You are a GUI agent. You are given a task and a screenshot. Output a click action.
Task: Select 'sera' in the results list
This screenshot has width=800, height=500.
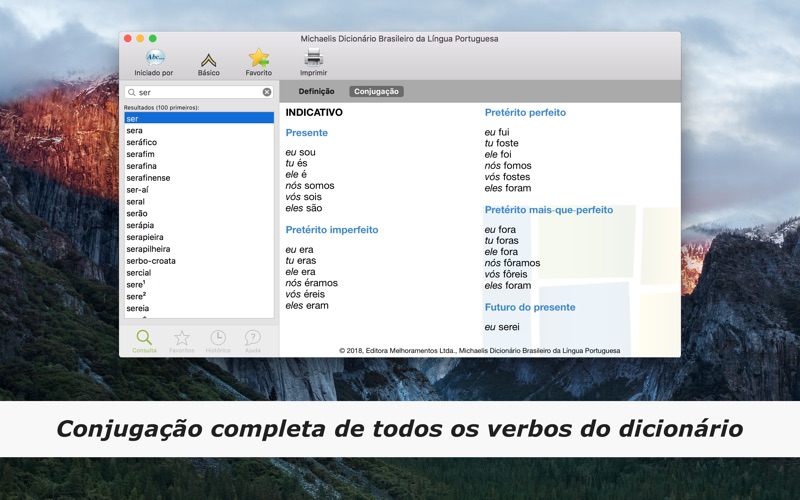(199, 131)
